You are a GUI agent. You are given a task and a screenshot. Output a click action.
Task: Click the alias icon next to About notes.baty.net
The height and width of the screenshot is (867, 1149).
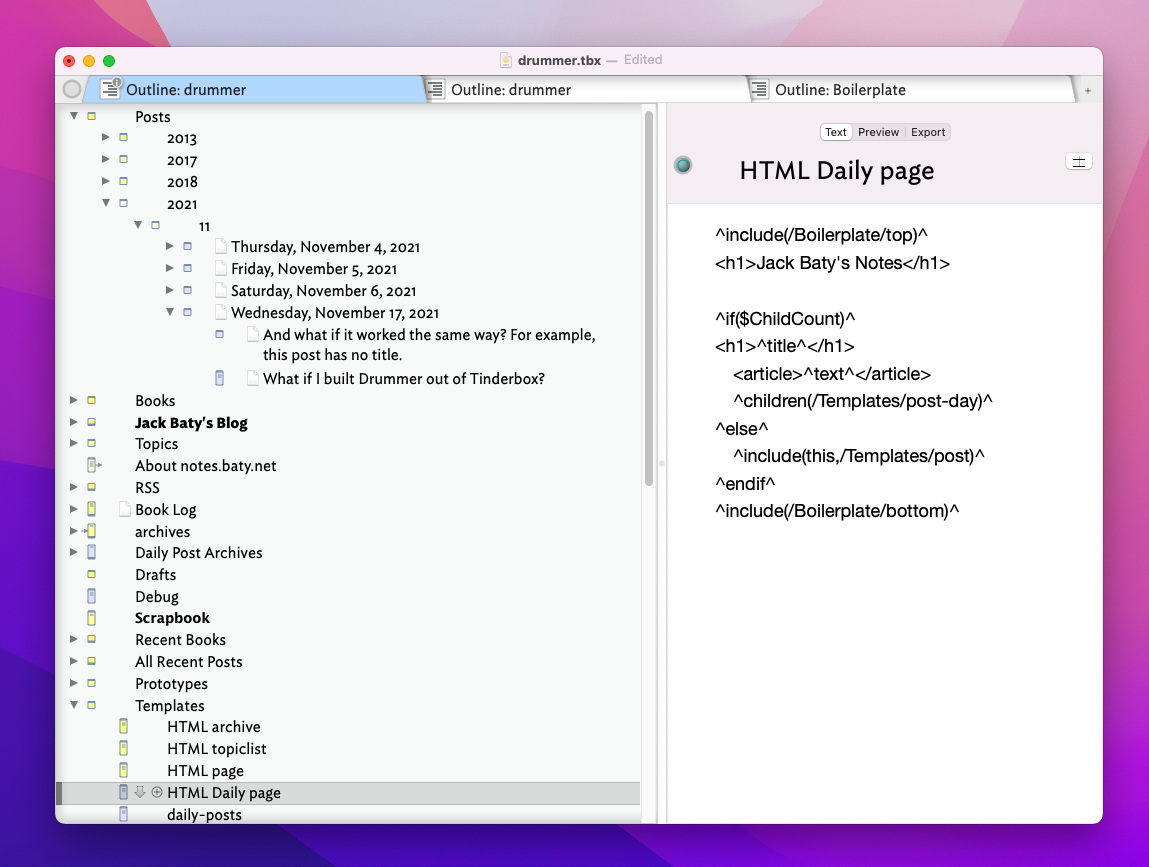tap(93, 465)
